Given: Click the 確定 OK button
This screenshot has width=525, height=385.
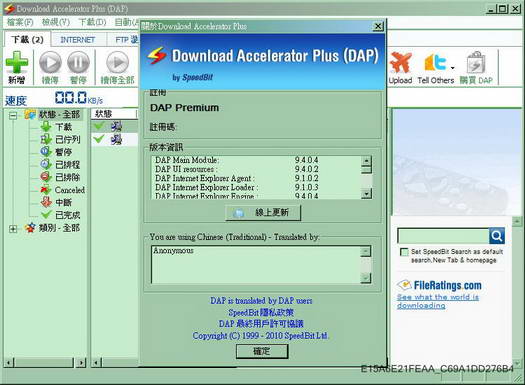Looking at the screenshot, I should (262, 351).
